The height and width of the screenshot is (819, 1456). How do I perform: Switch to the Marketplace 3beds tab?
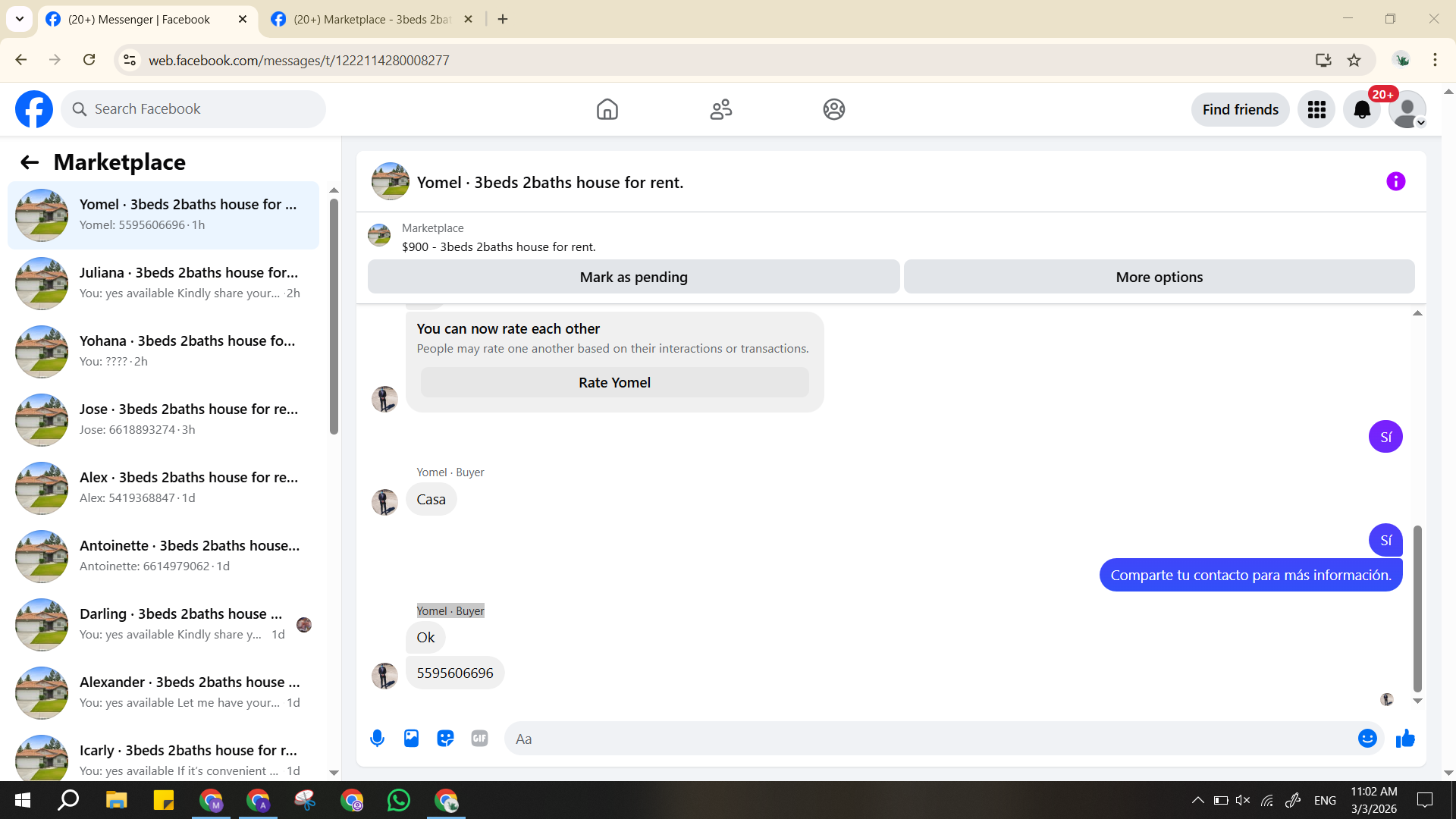pos(372,19)
